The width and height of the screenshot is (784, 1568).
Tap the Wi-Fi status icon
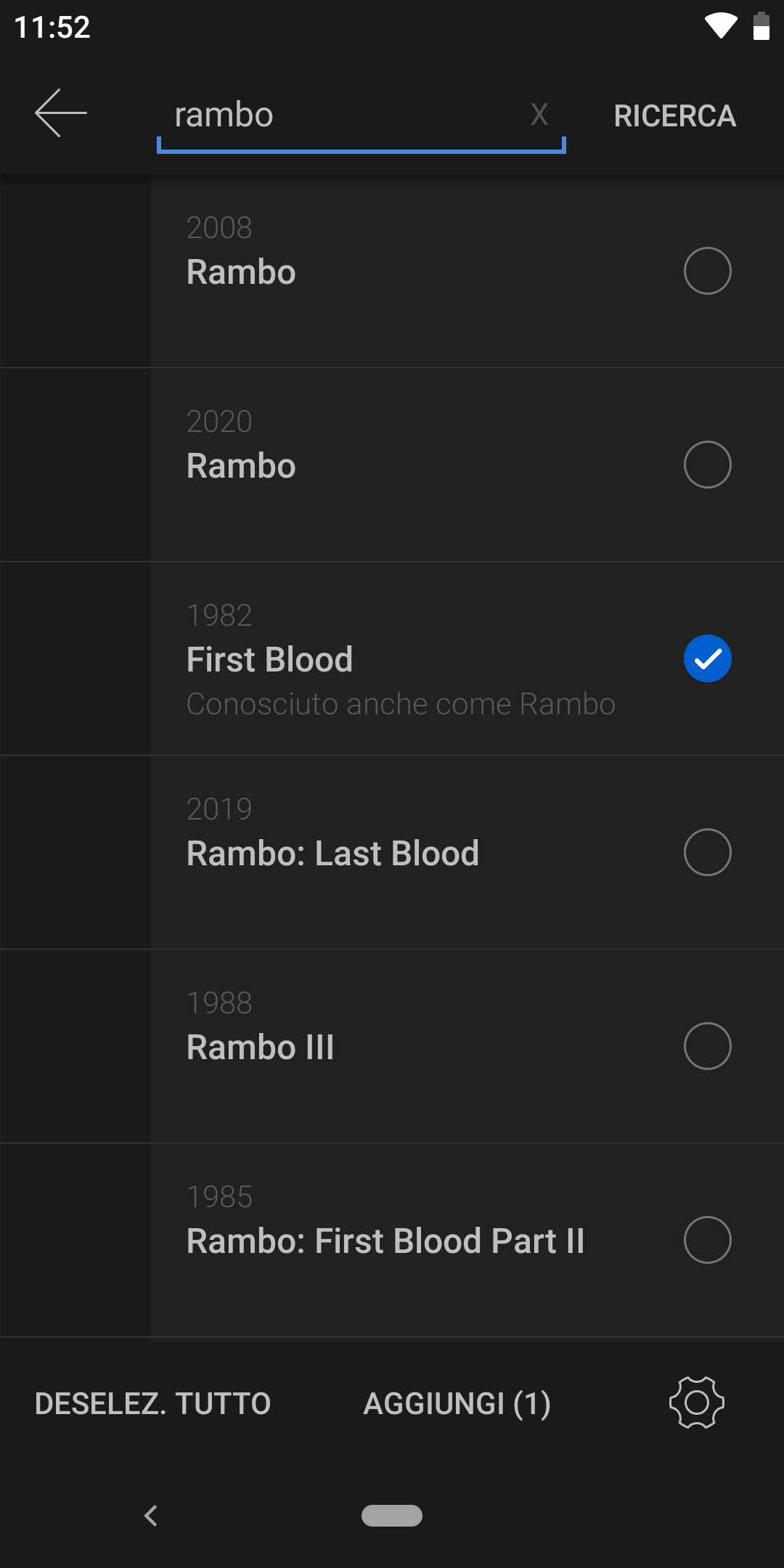(x=721, y=26)
